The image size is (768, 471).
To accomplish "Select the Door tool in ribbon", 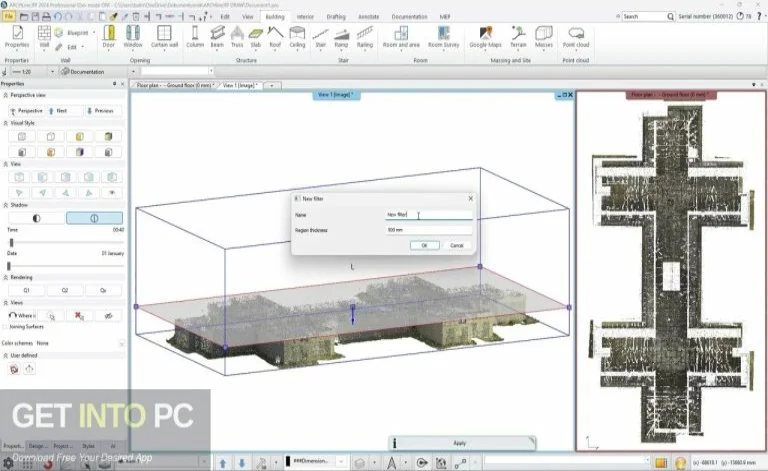I will [108, 36].
